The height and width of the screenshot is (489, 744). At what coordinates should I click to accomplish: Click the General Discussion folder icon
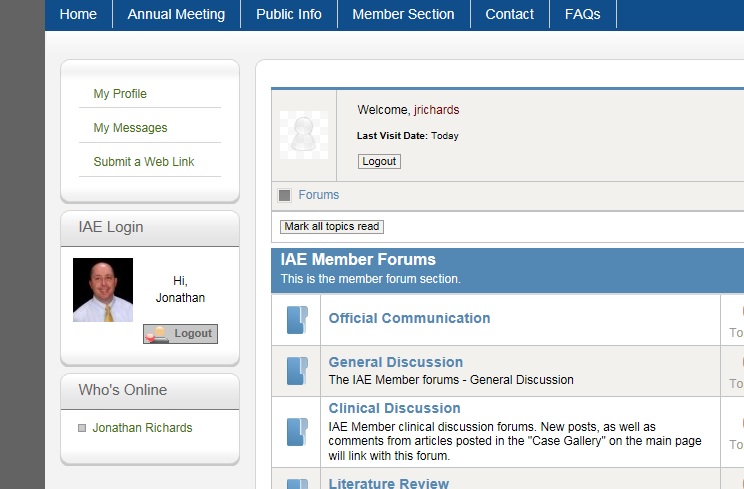[297, 370]
